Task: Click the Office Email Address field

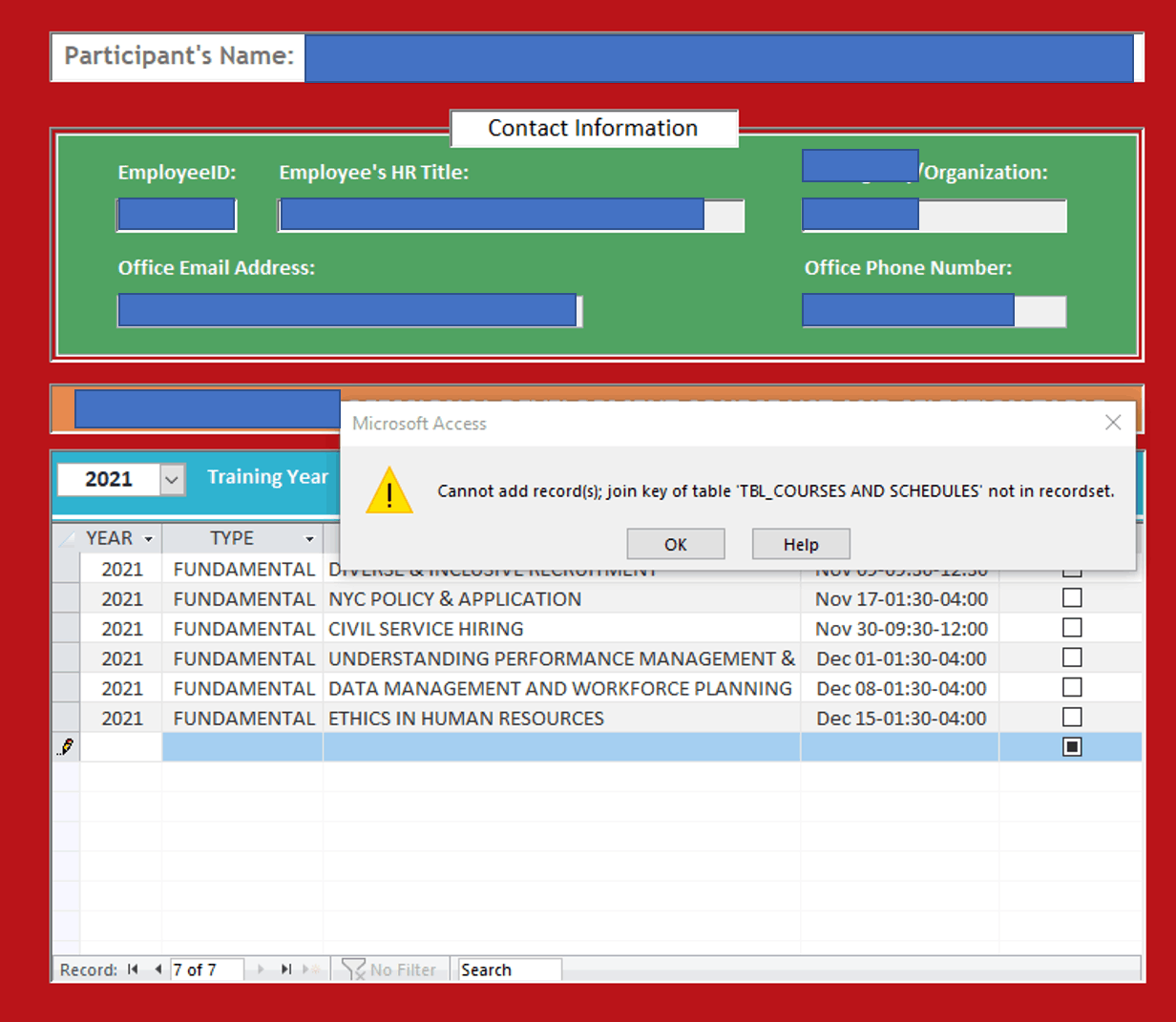Action: click(349, 310)
